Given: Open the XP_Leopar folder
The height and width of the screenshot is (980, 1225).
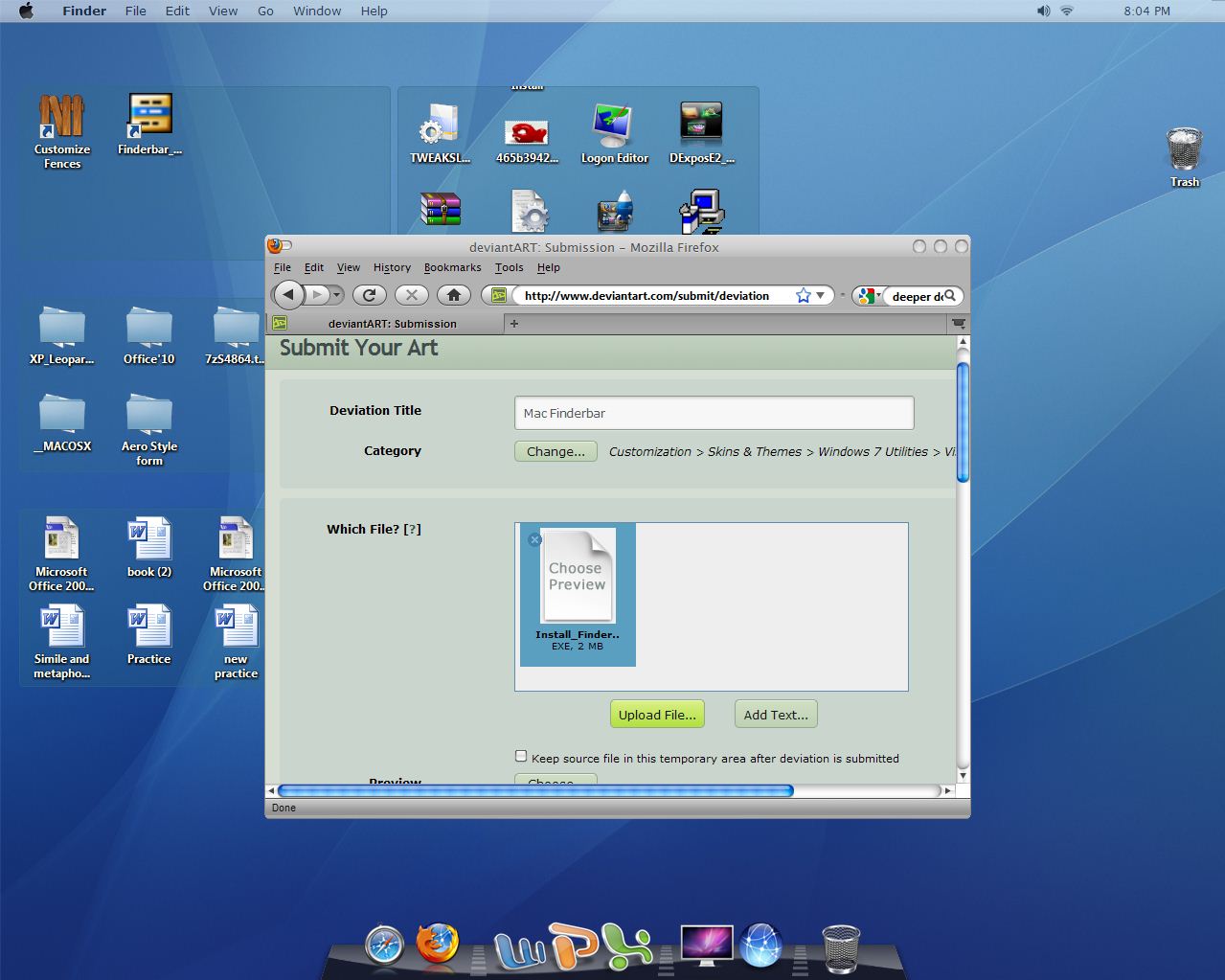Looking at the screenshot, I should click(62, 336).
